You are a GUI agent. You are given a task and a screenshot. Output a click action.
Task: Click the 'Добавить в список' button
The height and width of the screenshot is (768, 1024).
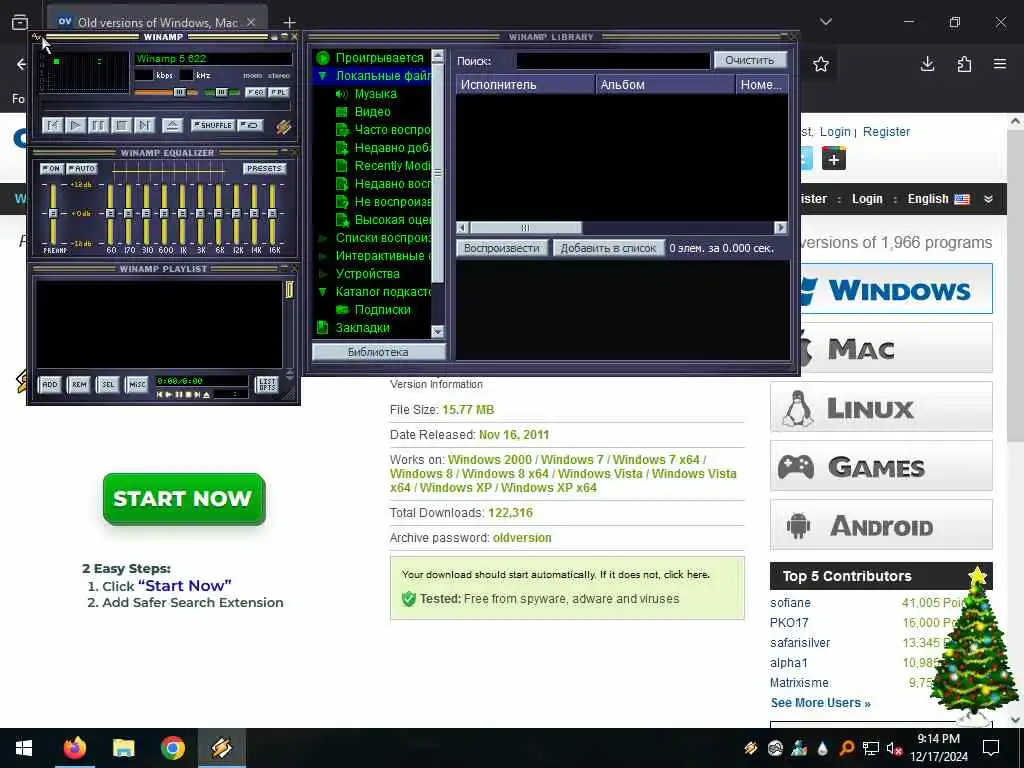point(608,248)
